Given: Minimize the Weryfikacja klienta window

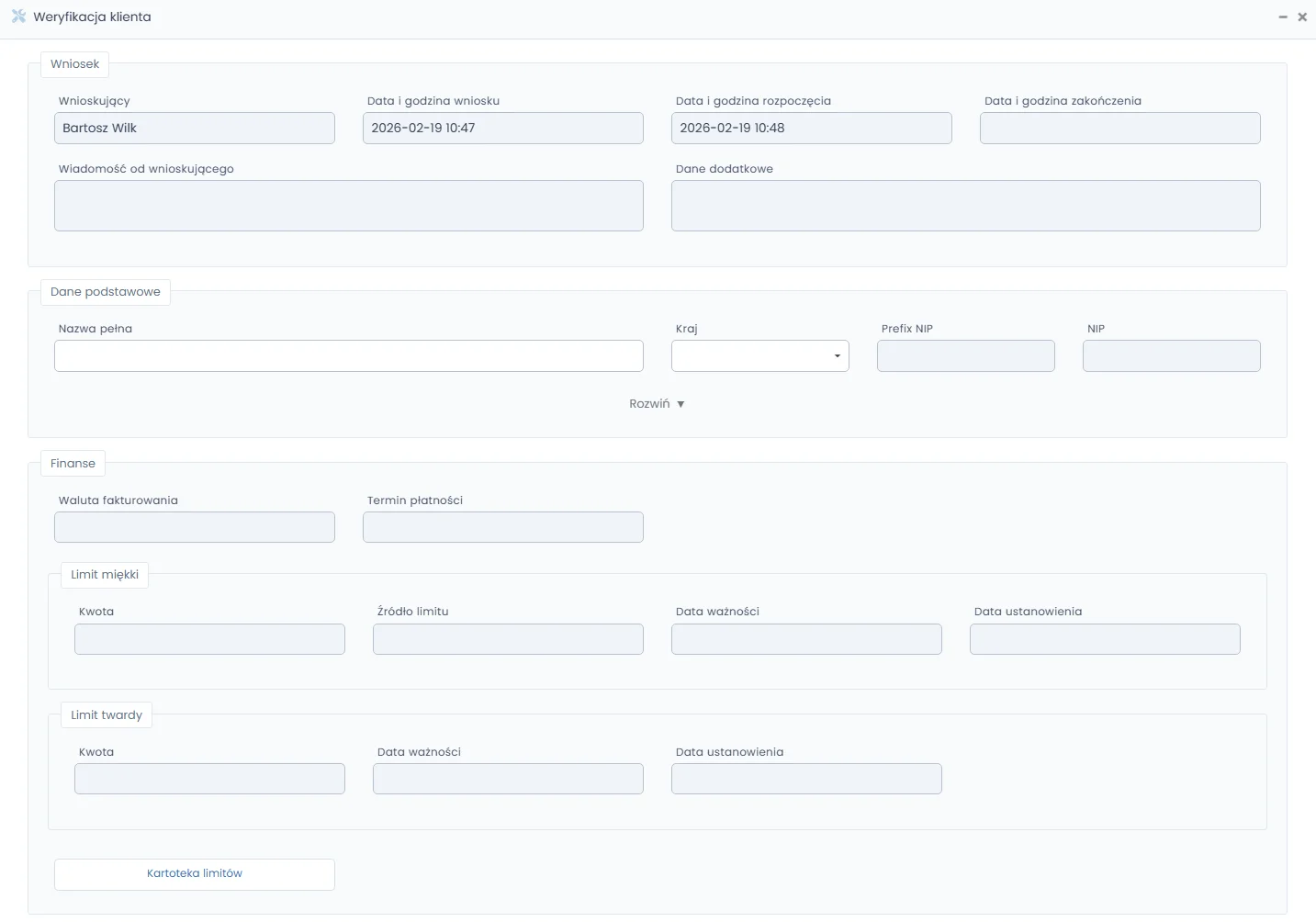Looking at the screenshot, I should click(x=1283, y=17).
